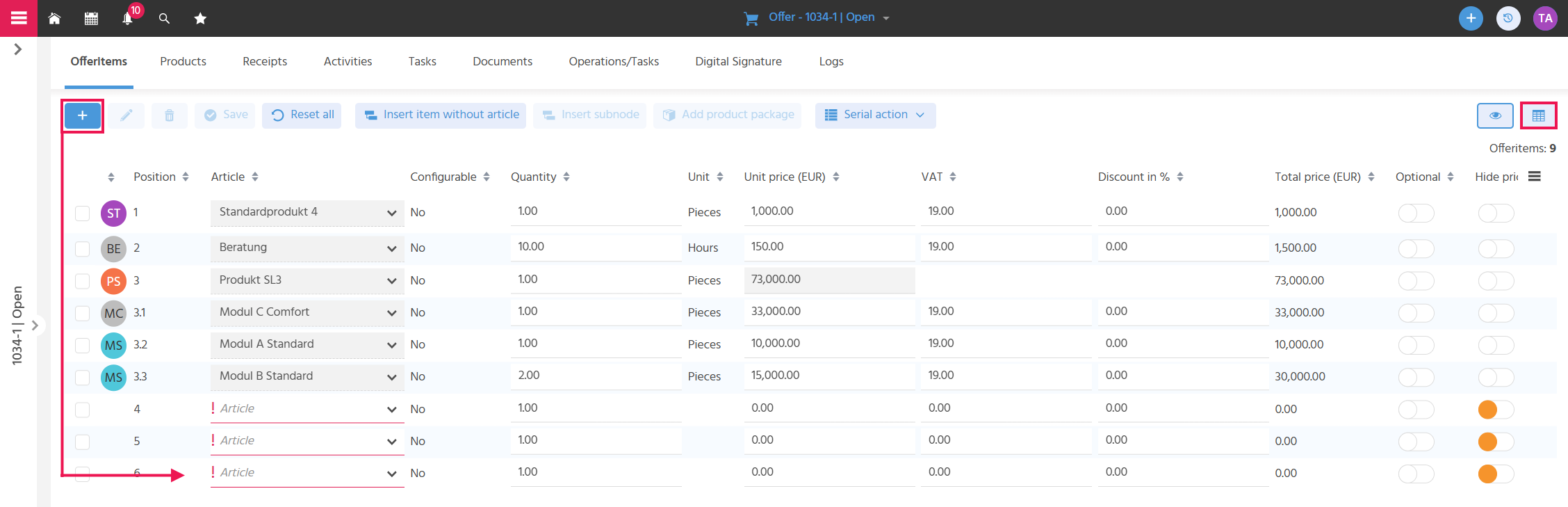1568x507 pixels.
Task: Open Produkt SL3 article dropdown
Action: coord(307,281)
